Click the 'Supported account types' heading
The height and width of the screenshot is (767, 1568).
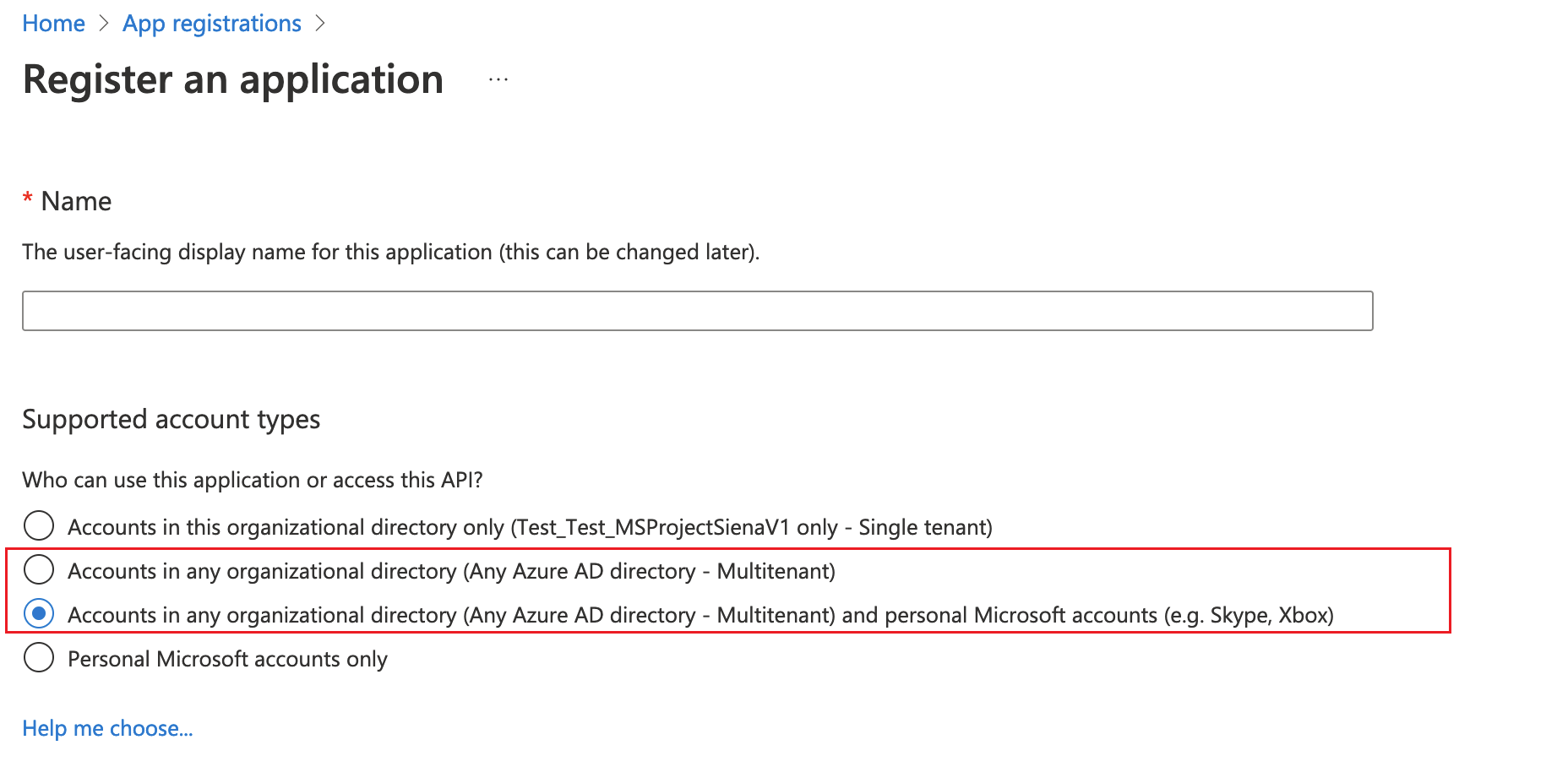coord(171,420)
